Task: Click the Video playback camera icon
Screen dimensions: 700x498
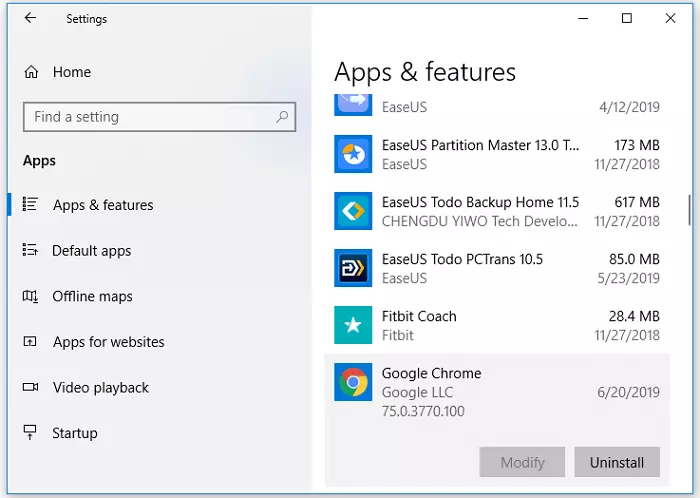Action: click(x=30, y=387)
